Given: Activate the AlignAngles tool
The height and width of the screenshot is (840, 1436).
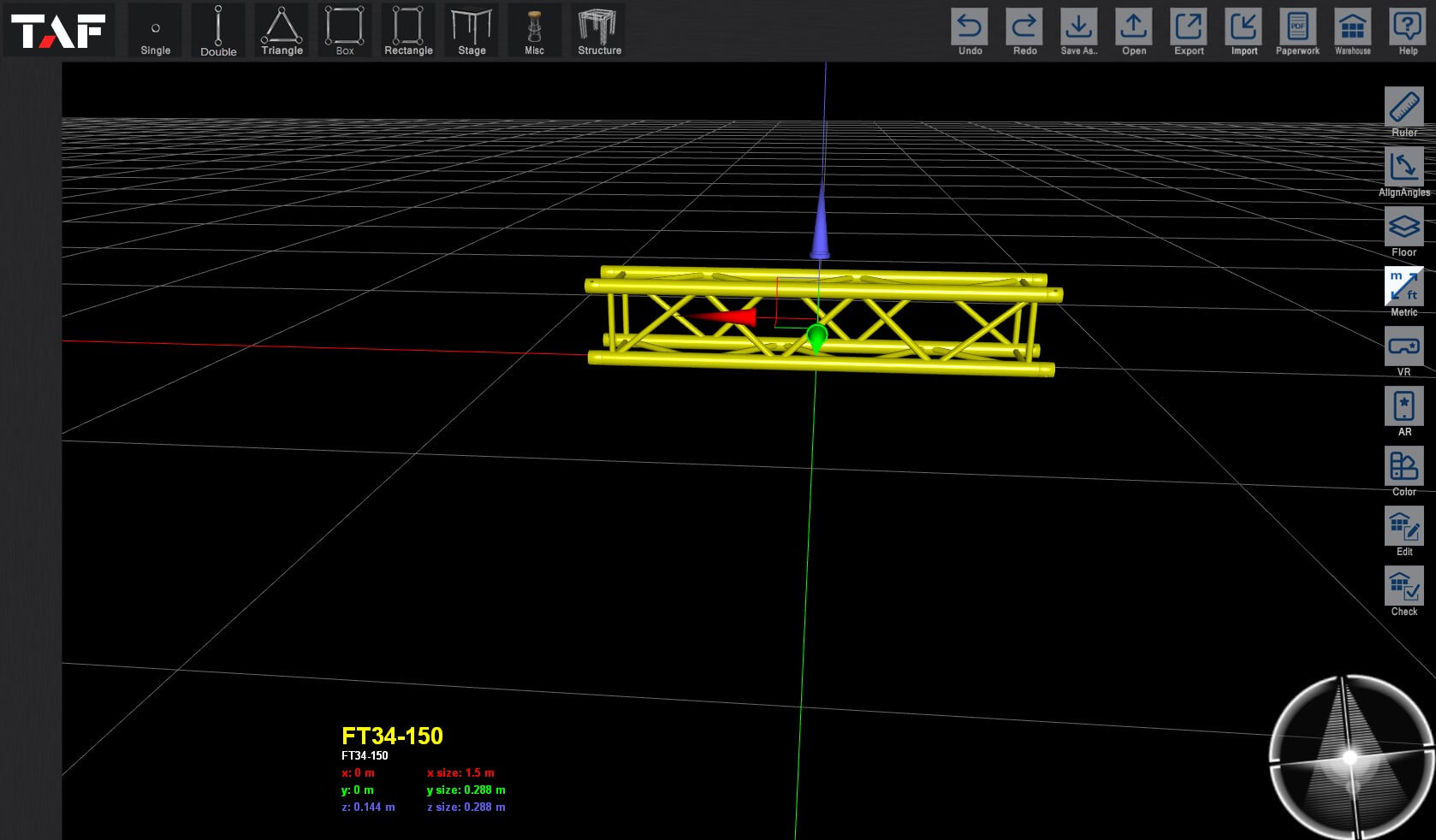Looking at the screenshot, I should [1404, 172].
